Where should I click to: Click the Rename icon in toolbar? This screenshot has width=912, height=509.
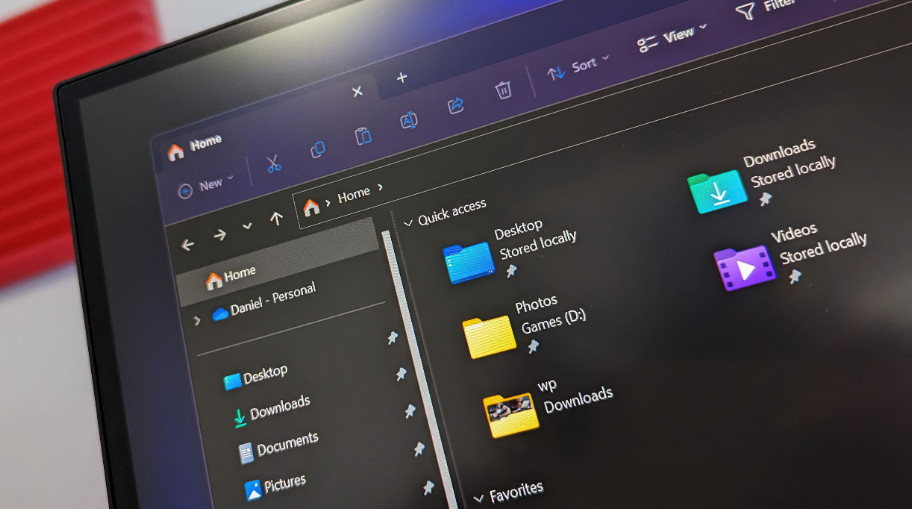[x=409, y=120]
